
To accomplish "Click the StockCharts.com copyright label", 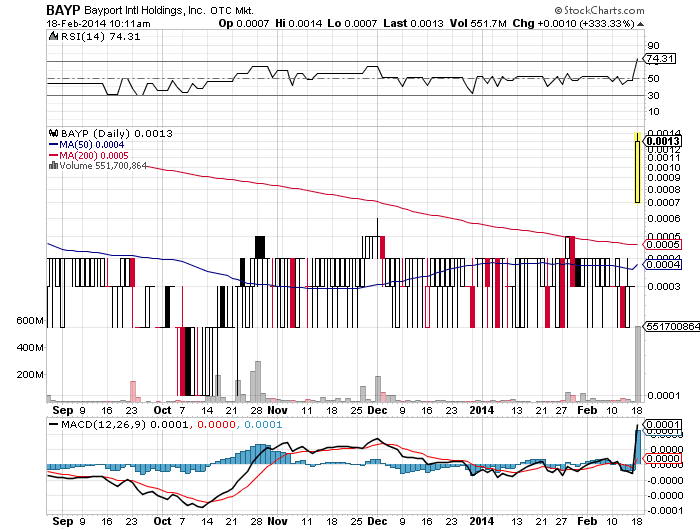I will [600, 10].
